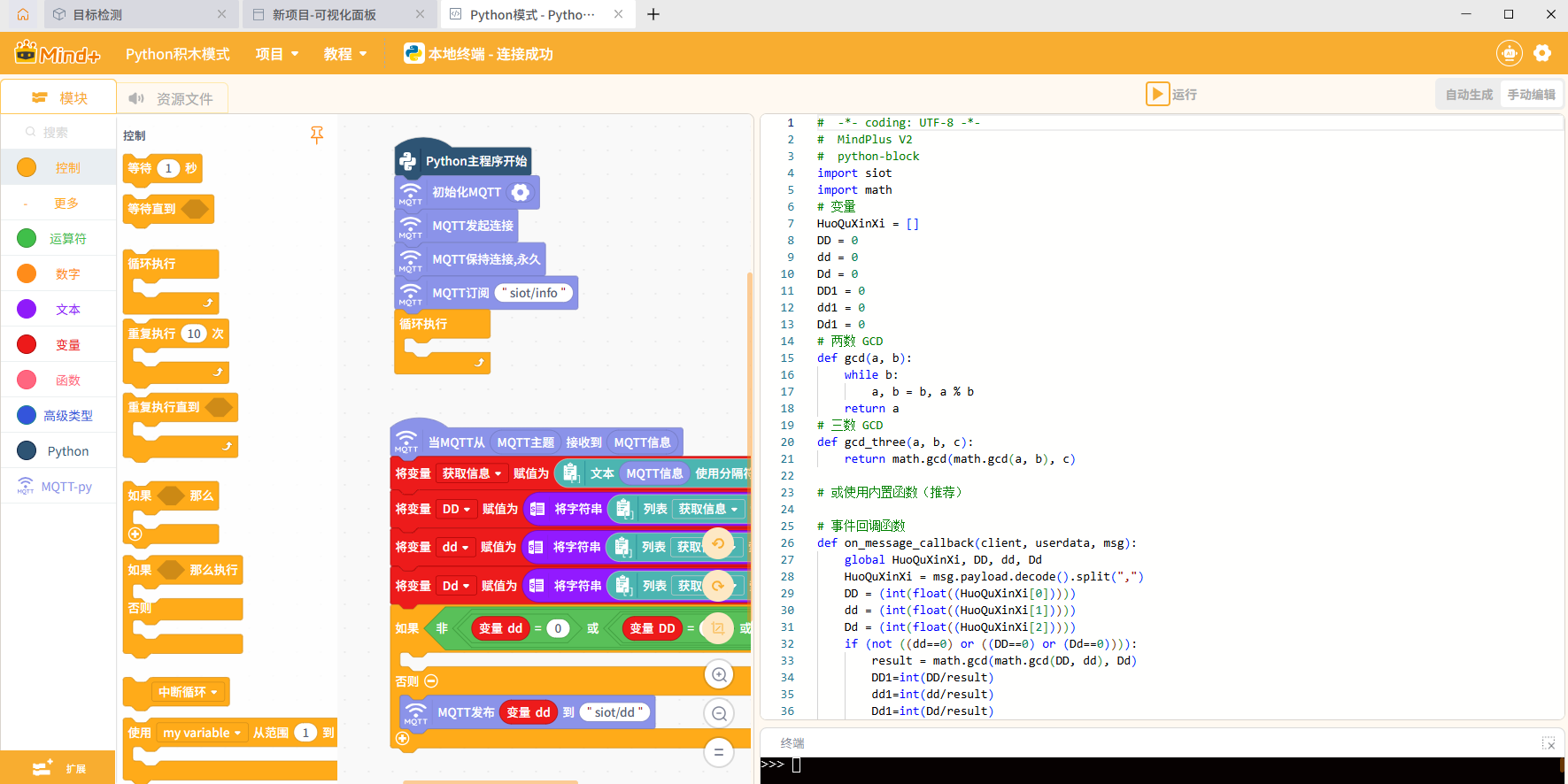
Task: Click 本地终端 - 连接成功 terminal button
Action: point(478,54)
